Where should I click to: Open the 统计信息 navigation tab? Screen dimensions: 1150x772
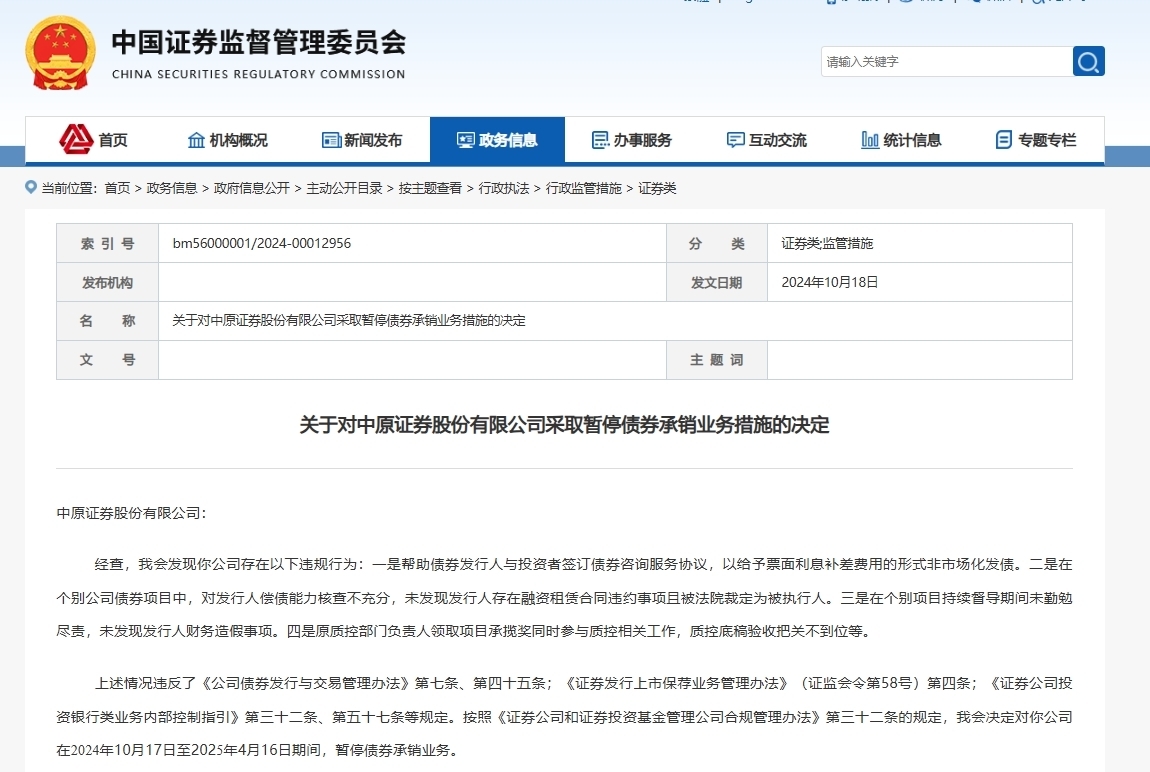[901, 139]
